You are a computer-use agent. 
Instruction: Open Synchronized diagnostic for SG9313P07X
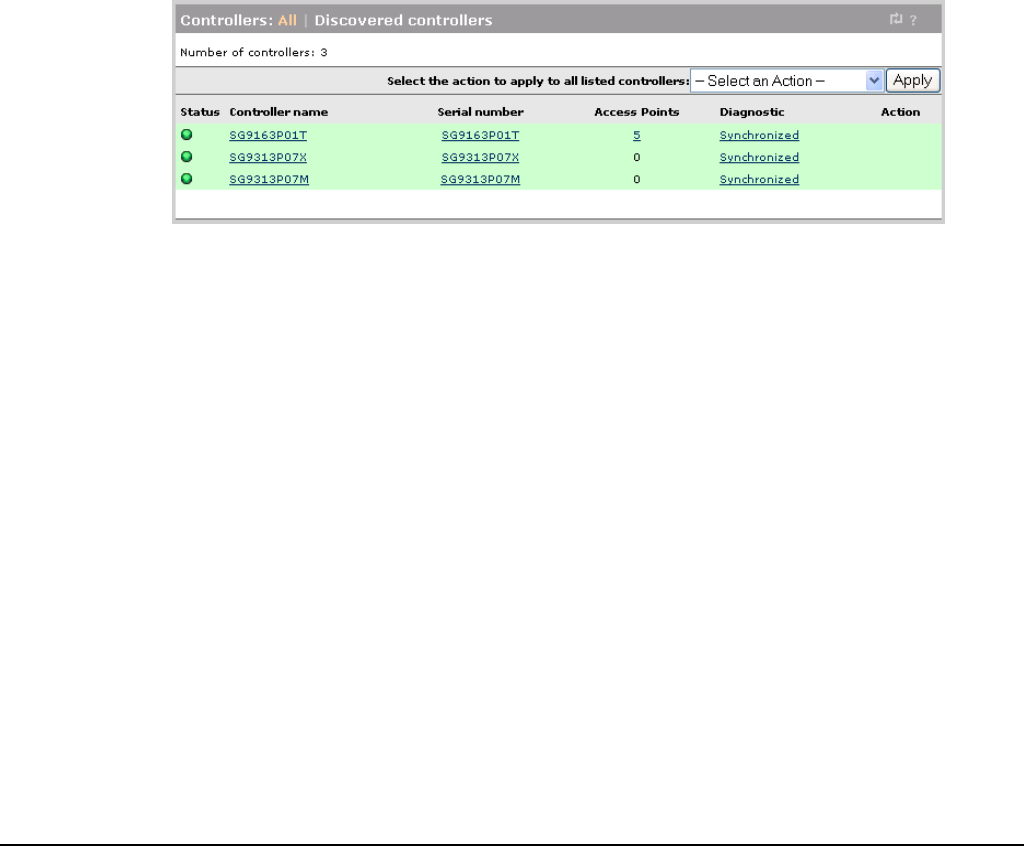pos(759,157)
